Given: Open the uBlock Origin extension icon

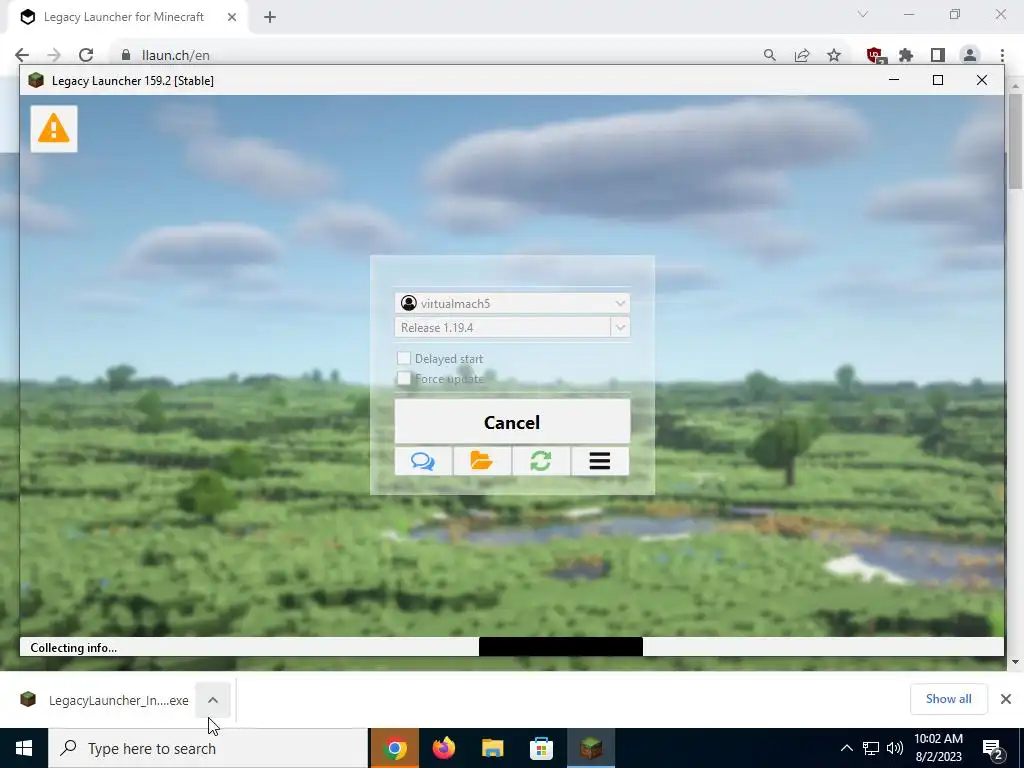Looking at the screenshot, I should pos(874,55).
